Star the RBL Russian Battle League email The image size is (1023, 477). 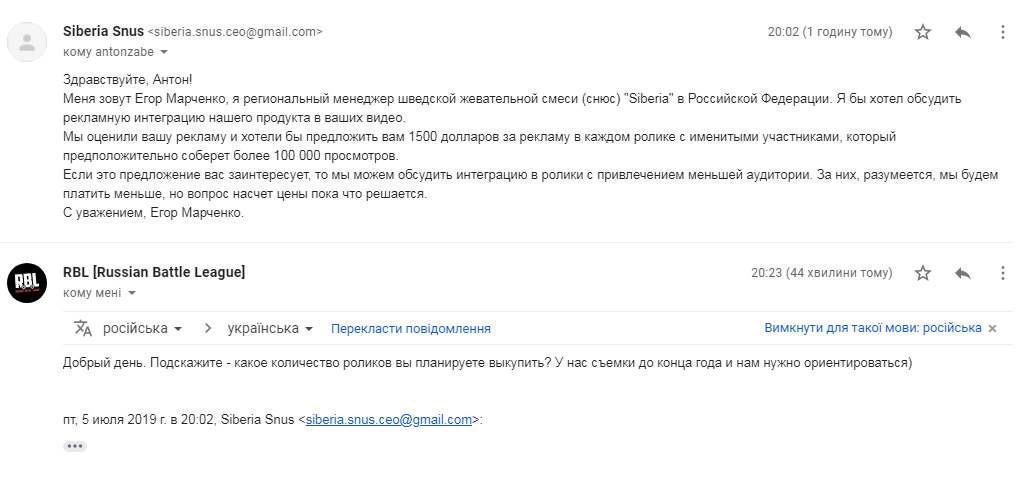[x=923, y=273]
